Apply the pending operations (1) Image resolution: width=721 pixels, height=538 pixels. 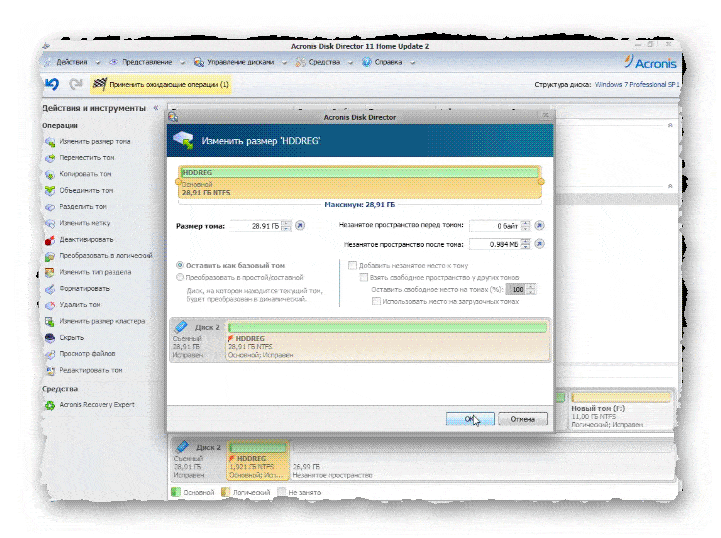(161, 84)
